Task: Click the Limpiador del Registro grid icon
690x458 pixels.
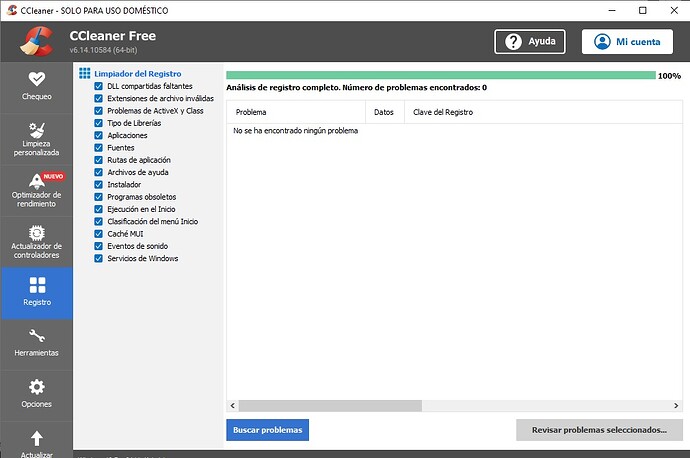Action: point(84,73)
